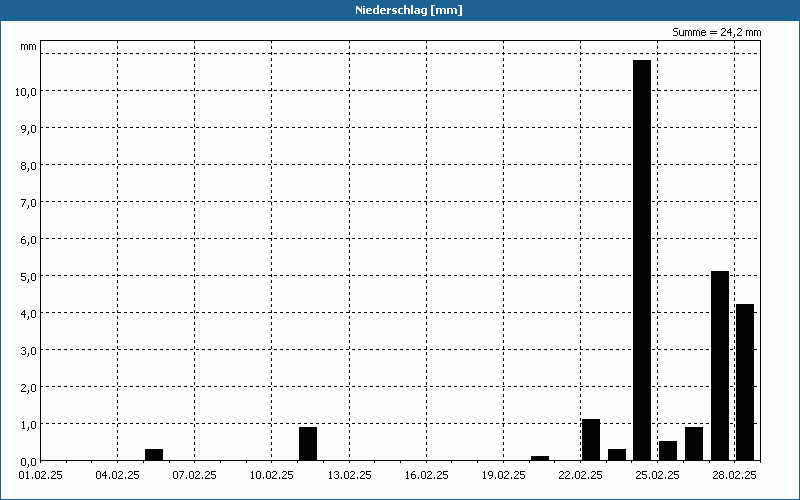Click the y-axis value 1,0
The width and height of the screenshot is (800, 500).
(28, 425)
